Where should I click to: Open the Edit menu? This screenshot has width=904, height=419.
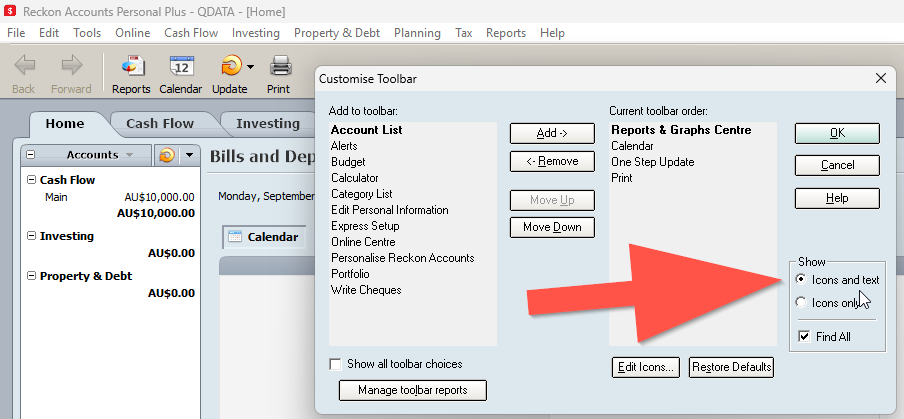49,33
